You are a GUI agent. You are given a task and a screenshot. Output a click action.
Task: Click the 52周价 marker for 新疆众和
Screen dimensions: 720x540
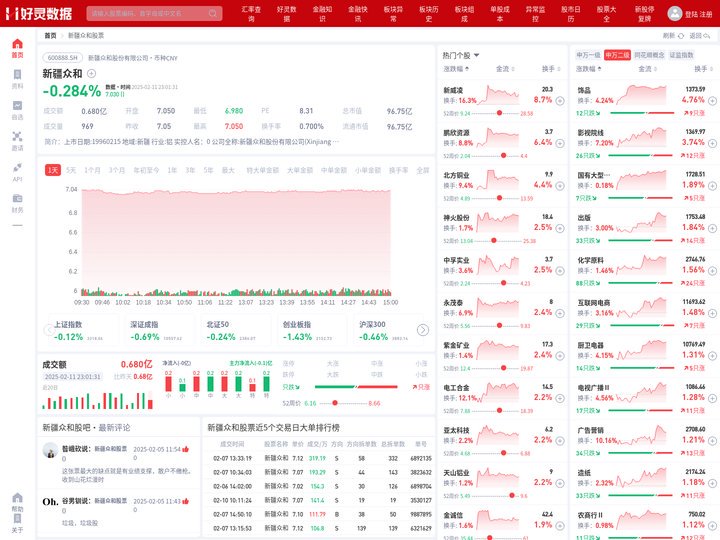click(x=335, y=403)
